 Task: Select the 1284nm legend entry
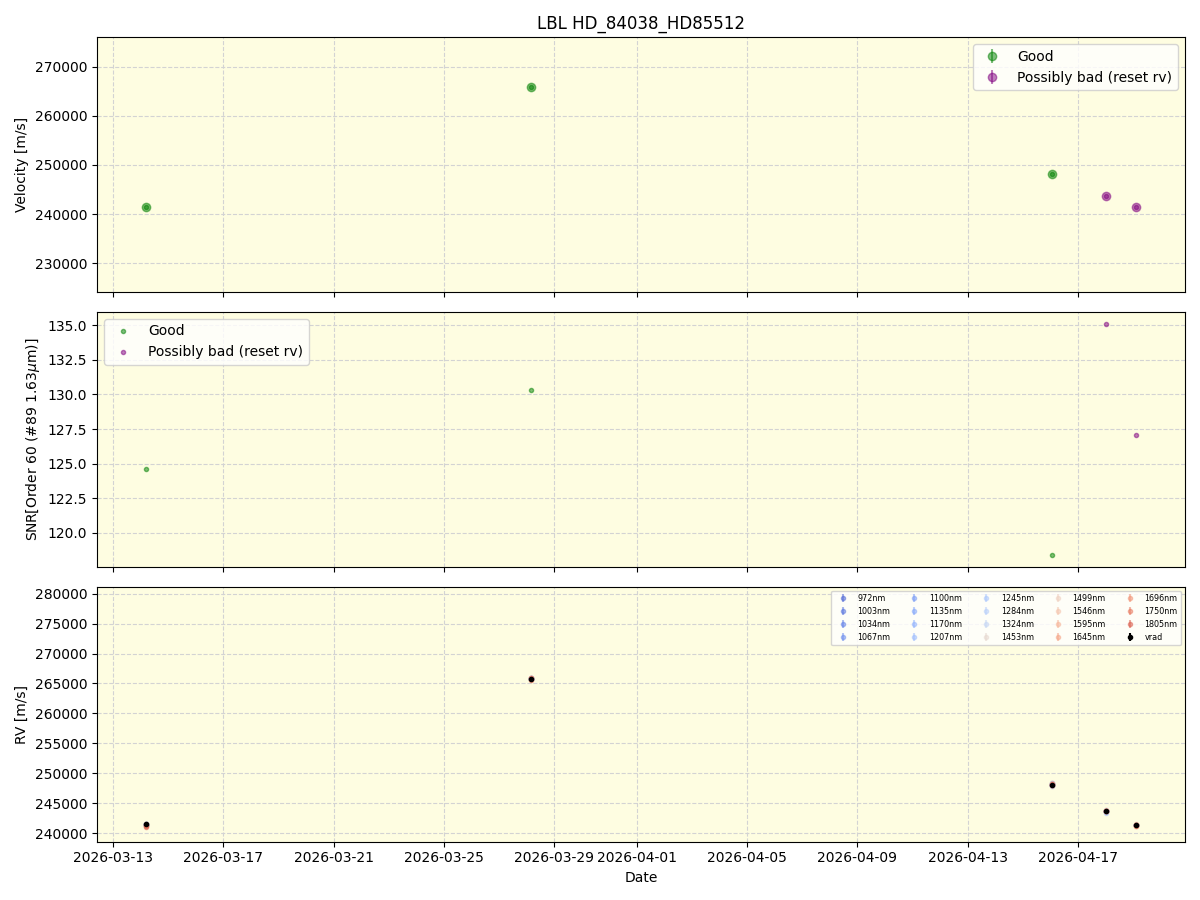[1009, 611]
